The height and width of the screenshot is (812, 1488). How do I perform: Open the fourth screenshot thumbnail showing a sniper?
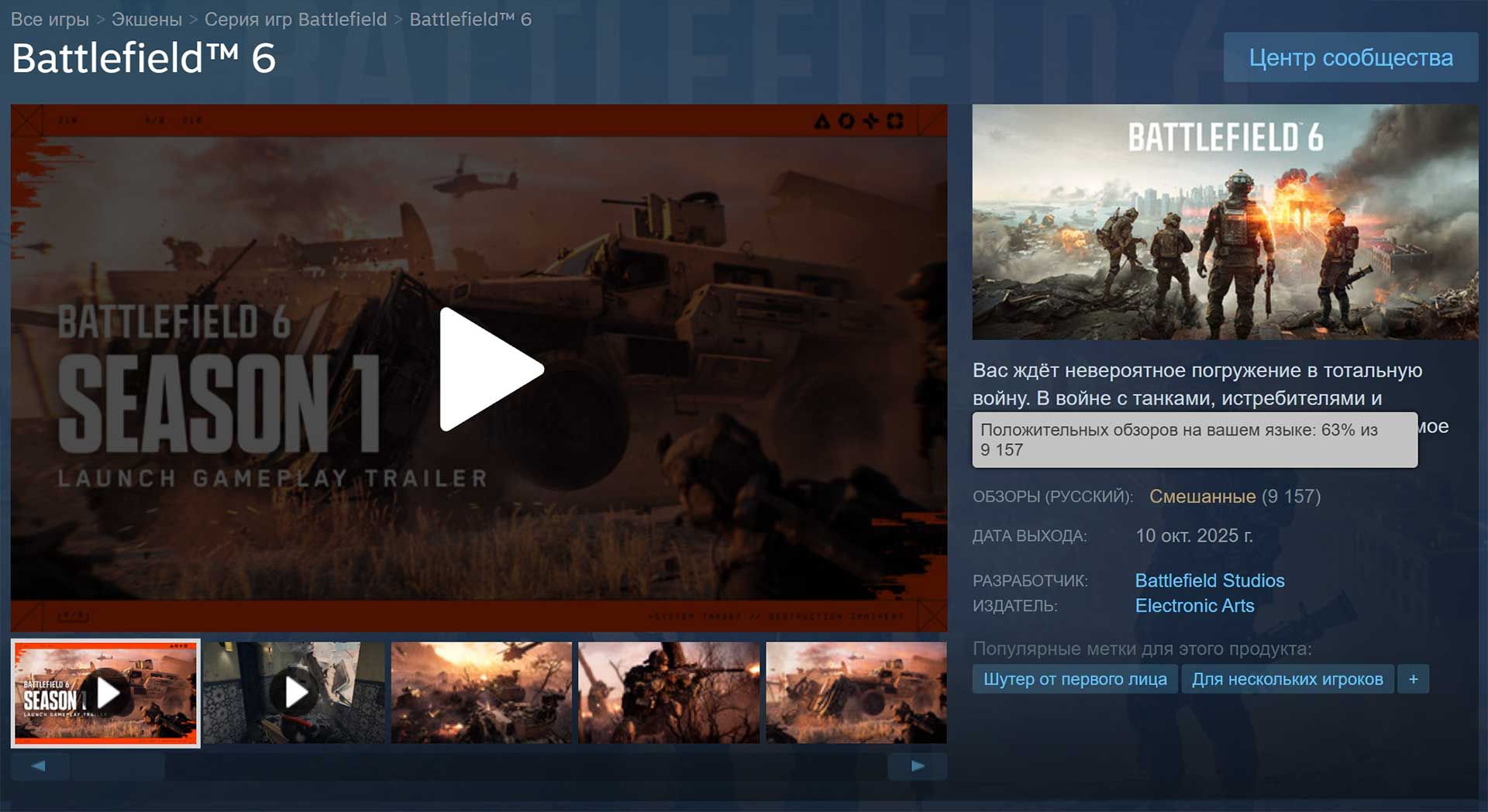(x=668, y=693)
